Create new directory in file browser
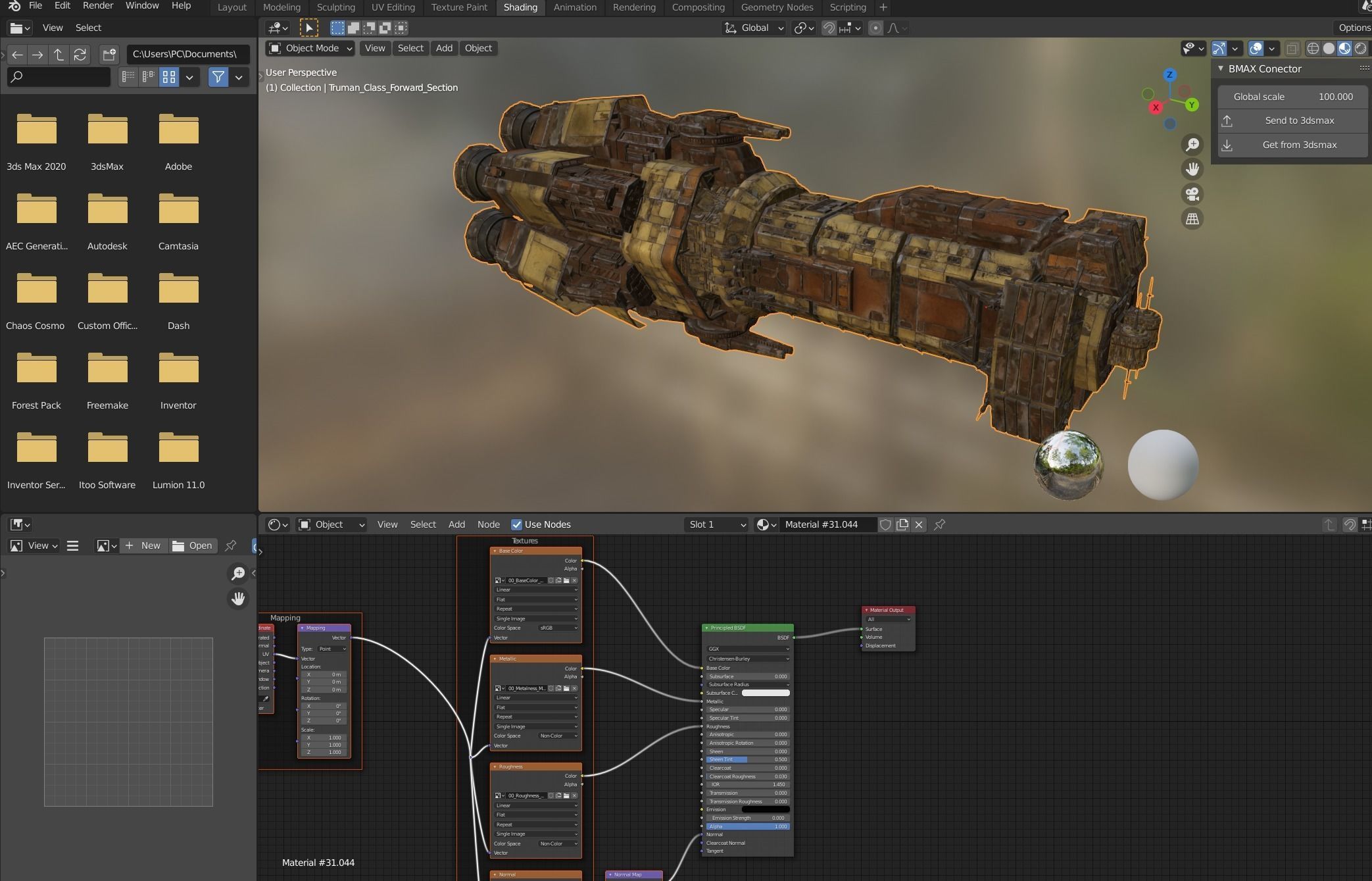1372x881 pixels. pyautogui.click(x=109, y=54)
